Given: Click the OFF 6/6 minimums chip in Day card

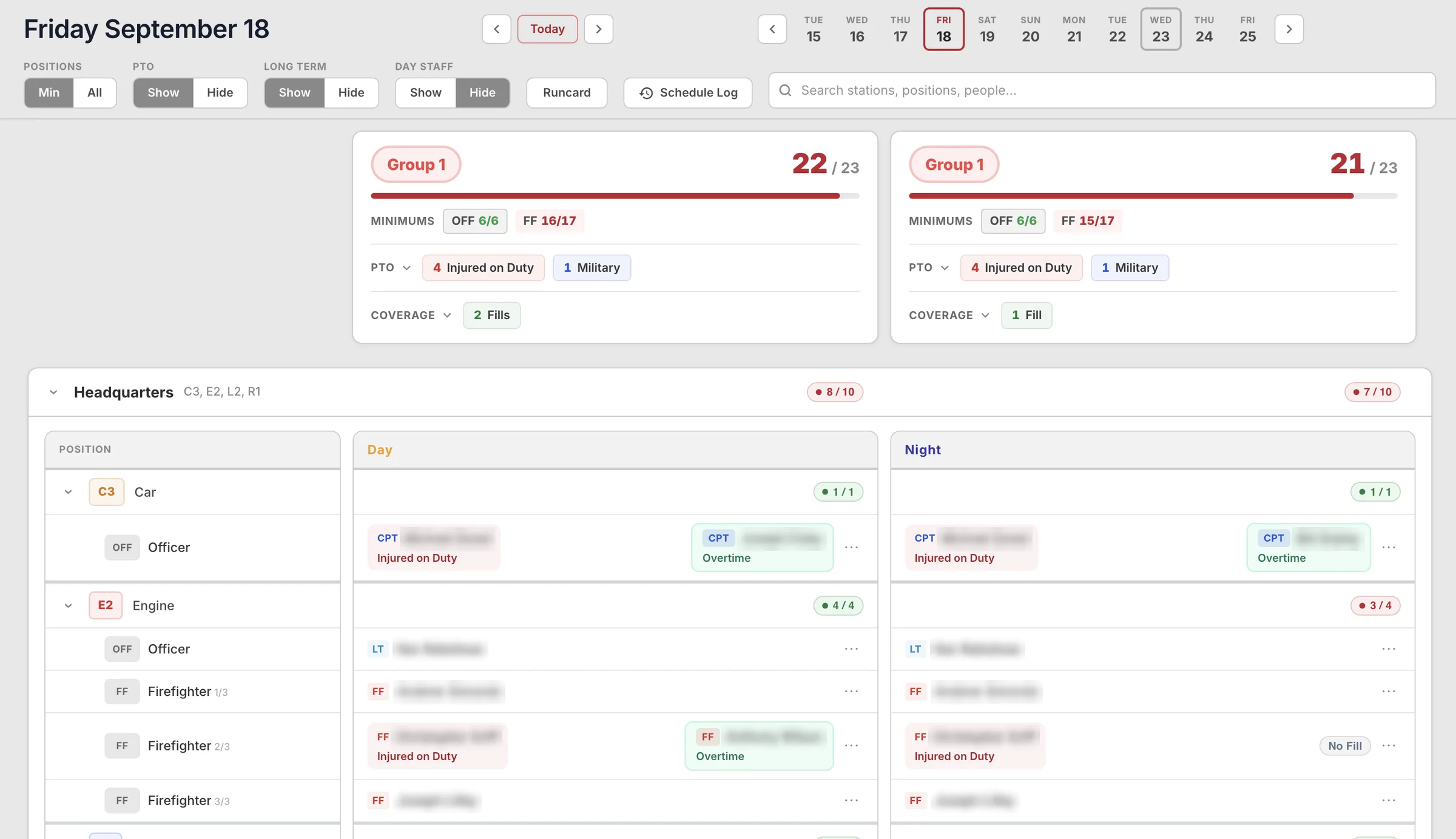Looking at the screenshot, I should [x=475, y=221].
